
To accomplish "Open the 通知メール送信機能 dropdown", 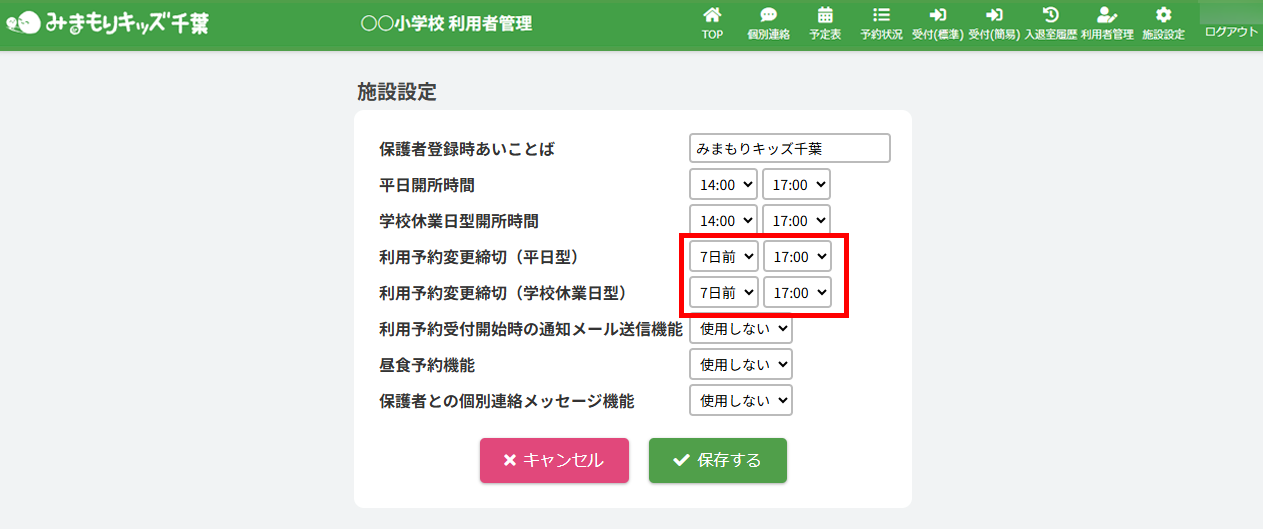I will [741, 328].
